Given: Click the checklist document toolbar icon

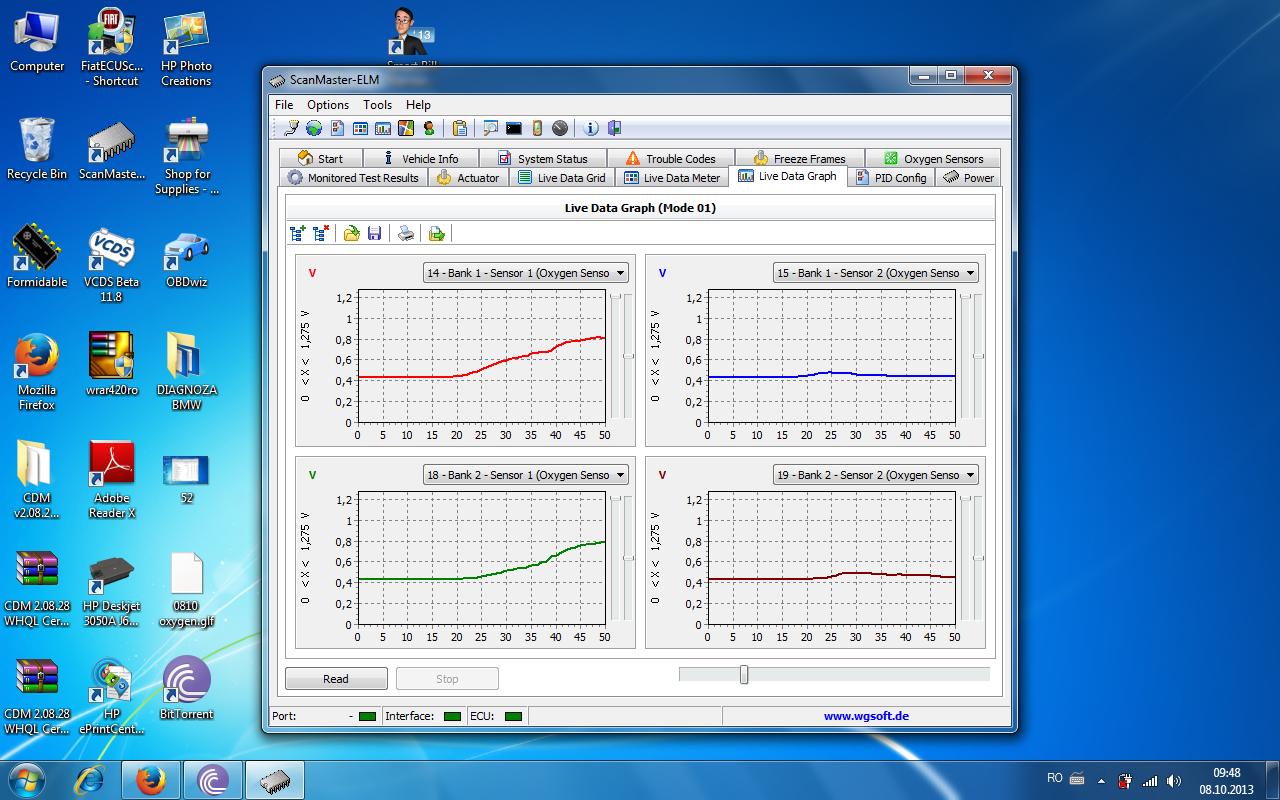Looking at the screenshot, I should [x=337, y=128].
